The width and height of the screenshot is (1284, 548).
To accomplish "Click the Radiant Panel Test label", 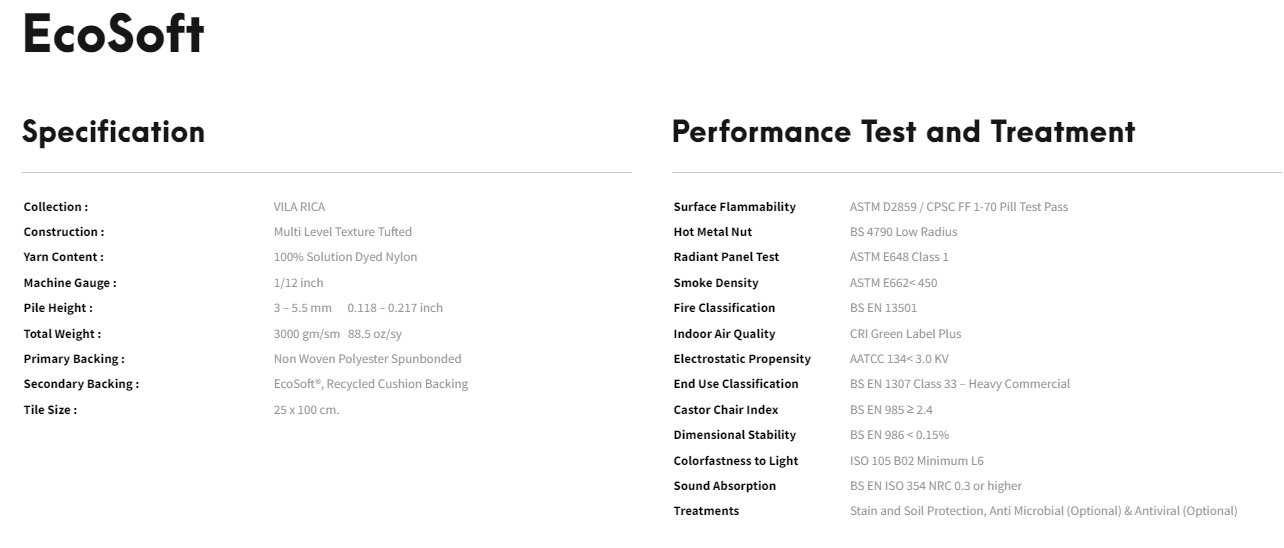I will pyautogui.click(x=726, y=257).
